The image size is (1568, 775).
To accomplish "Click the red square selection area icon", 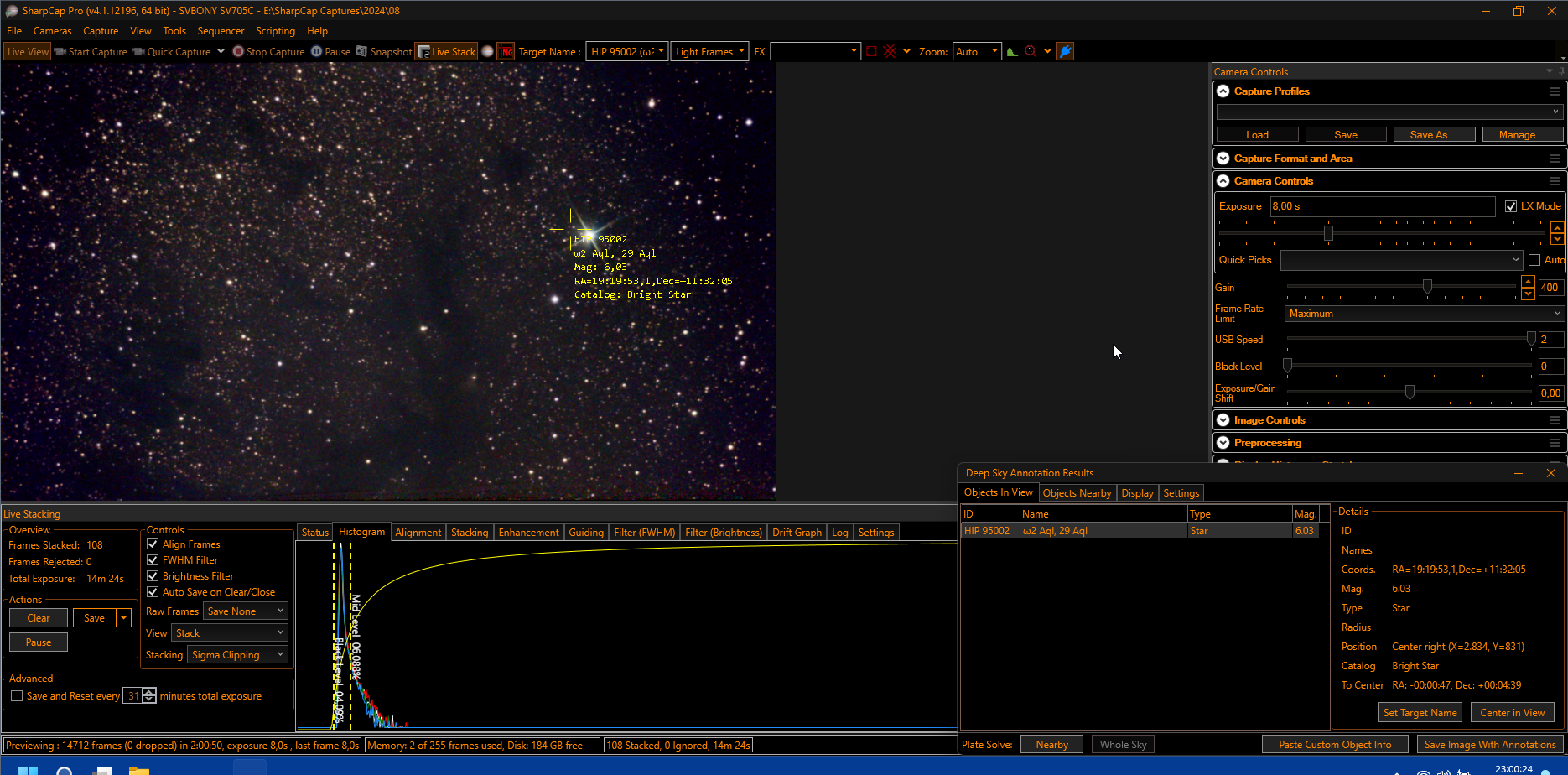I will pyautogui.click(x=872, y=52).
